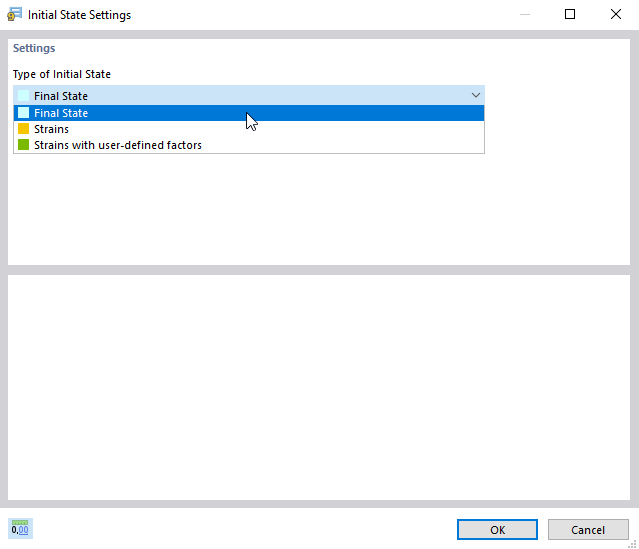Select Strains from the dropdown list
The image size is (639, 549).
[51, 129]
